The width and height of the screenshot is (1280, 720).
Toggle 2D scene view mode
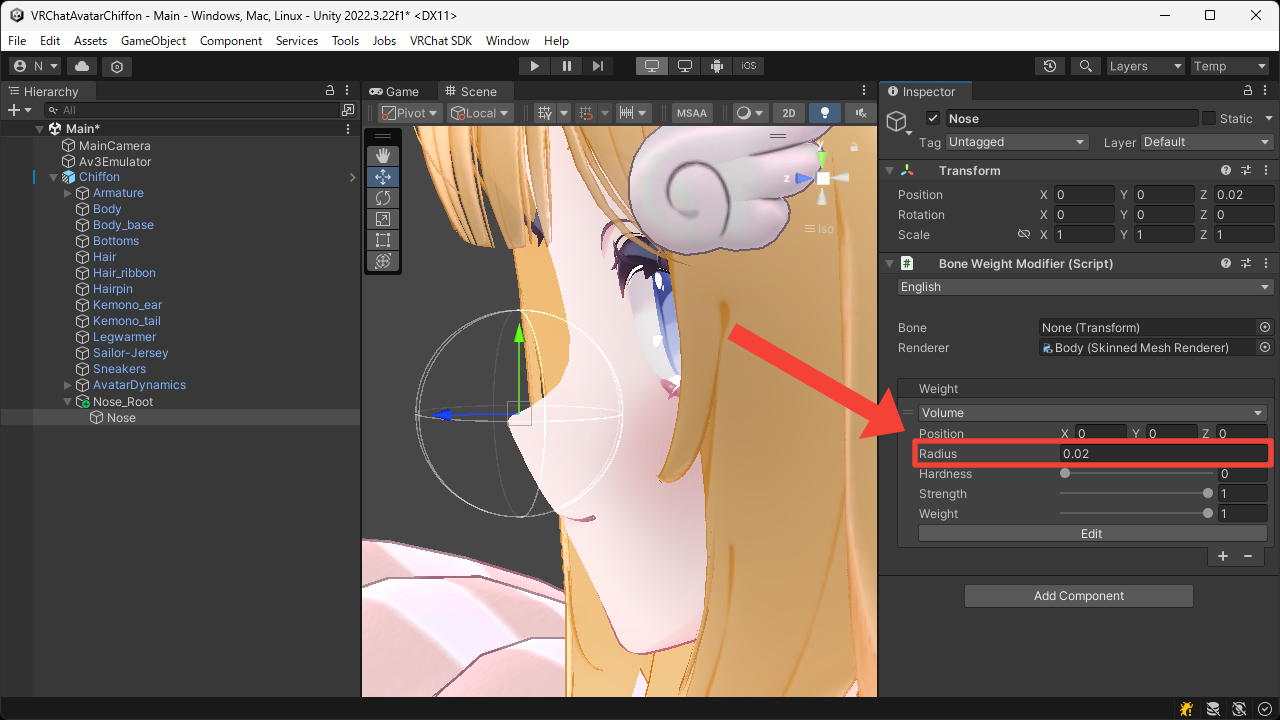pos(788,113)
